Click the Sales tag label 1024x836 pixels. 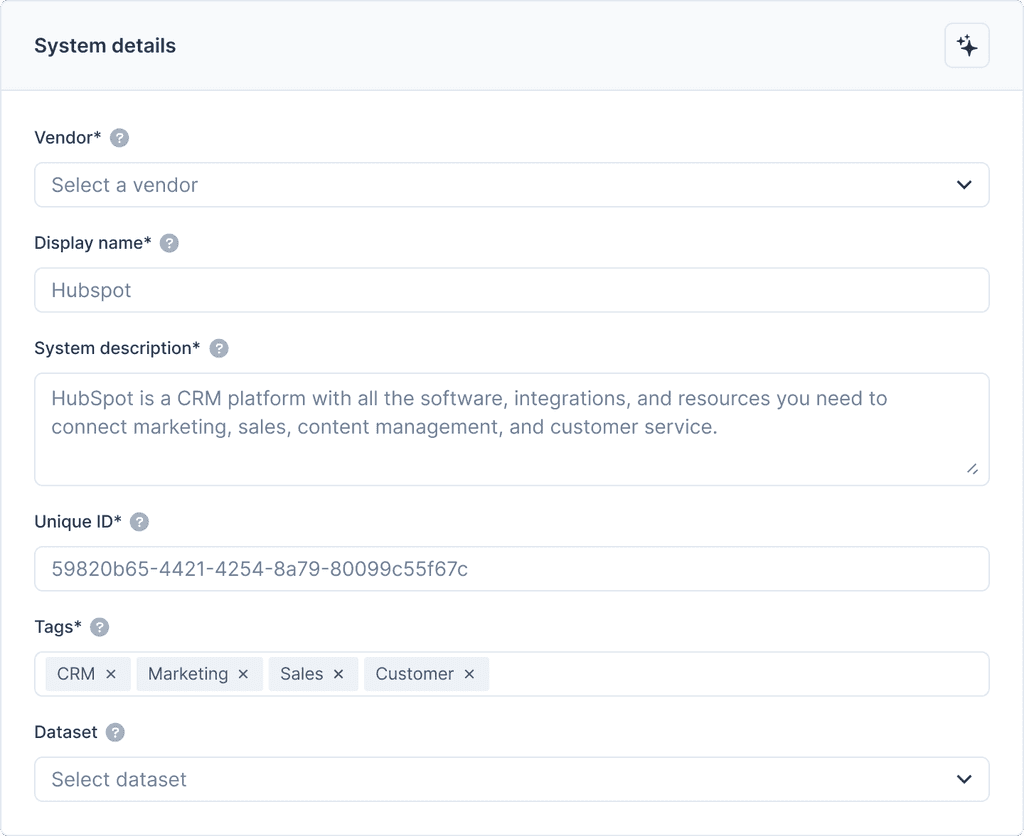[302, 674]
